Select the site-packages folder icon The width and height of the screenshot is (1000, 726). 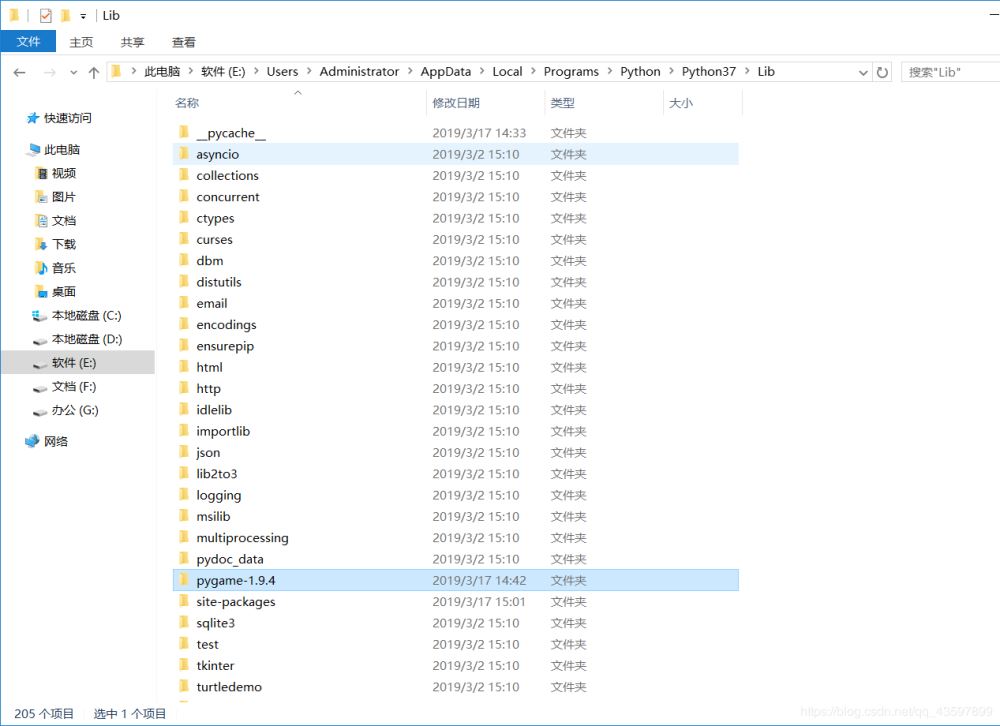[x=184, y=601]
